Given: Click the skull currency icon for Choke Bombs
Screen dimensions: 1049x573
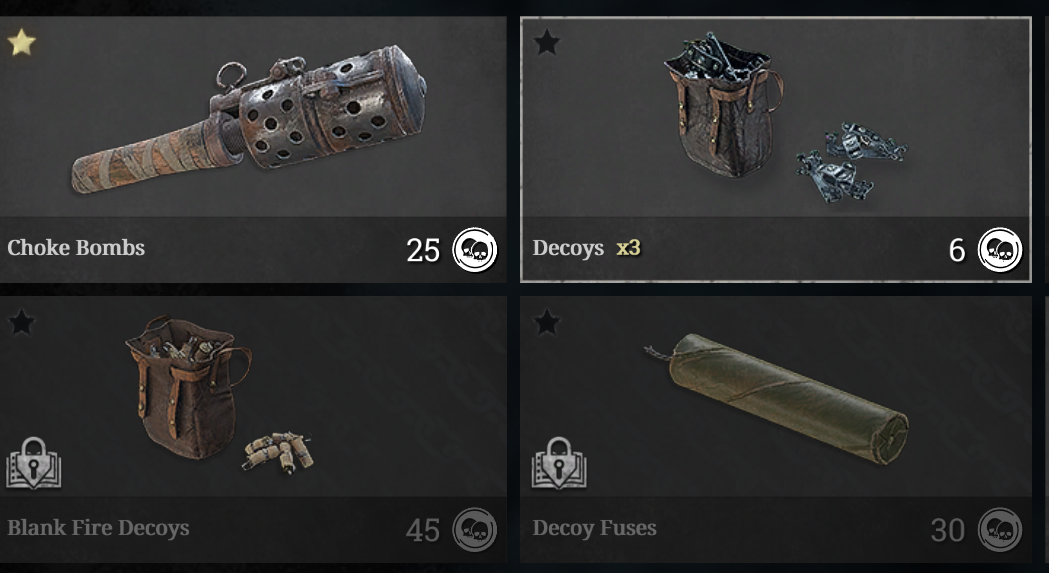Looking at the screenshot, I should click(475, 250).
